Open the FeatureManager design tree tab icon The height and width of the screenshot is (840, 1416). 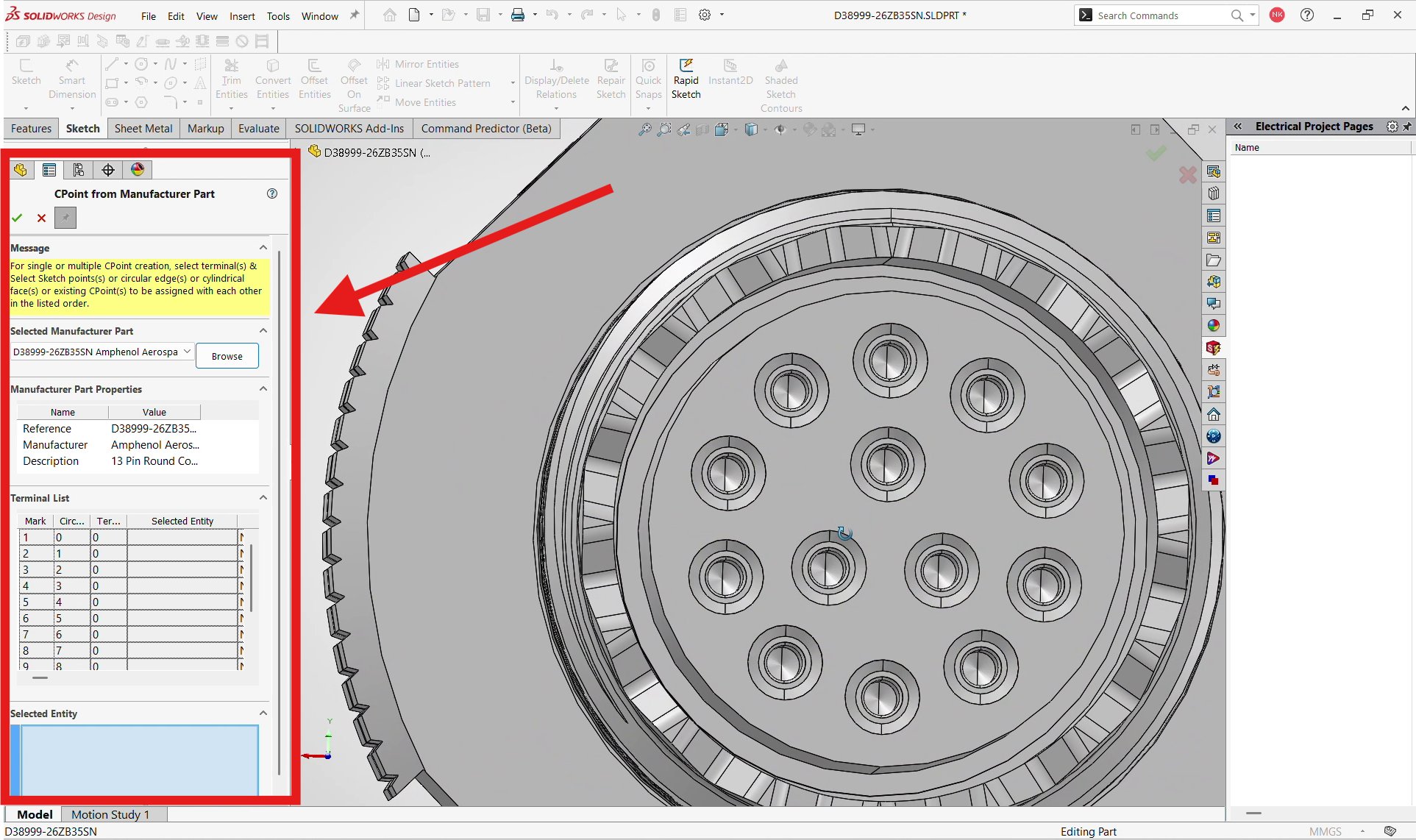tap(21, 170)
